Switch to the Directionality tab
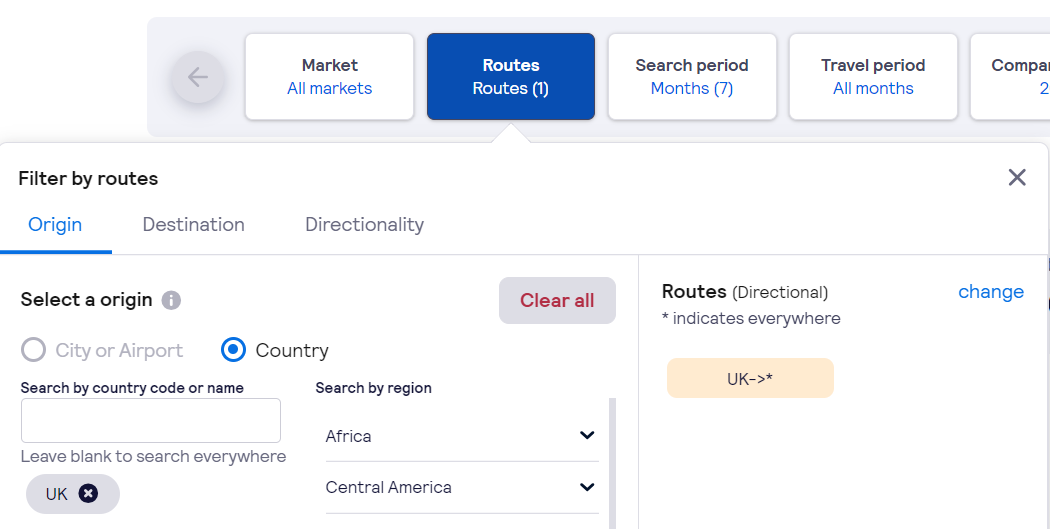The image size is (1050, 529). coord(364,224)
